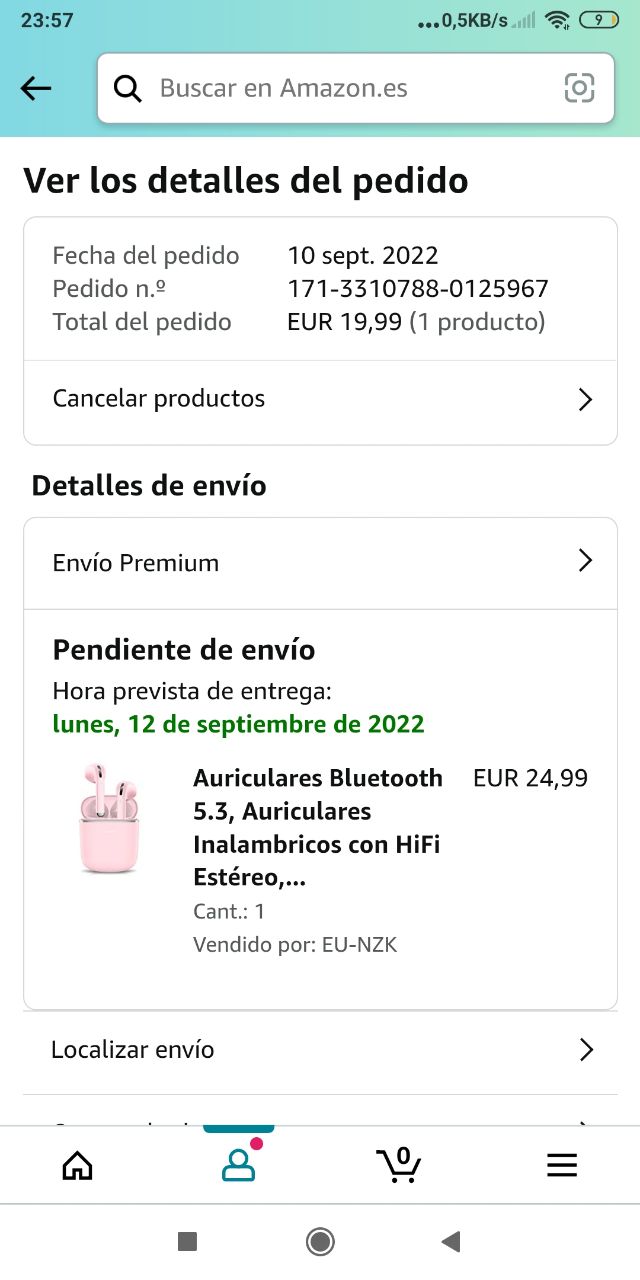Tap the search magnifier icon
This screenshot has height=1280, width=640.
127,88
